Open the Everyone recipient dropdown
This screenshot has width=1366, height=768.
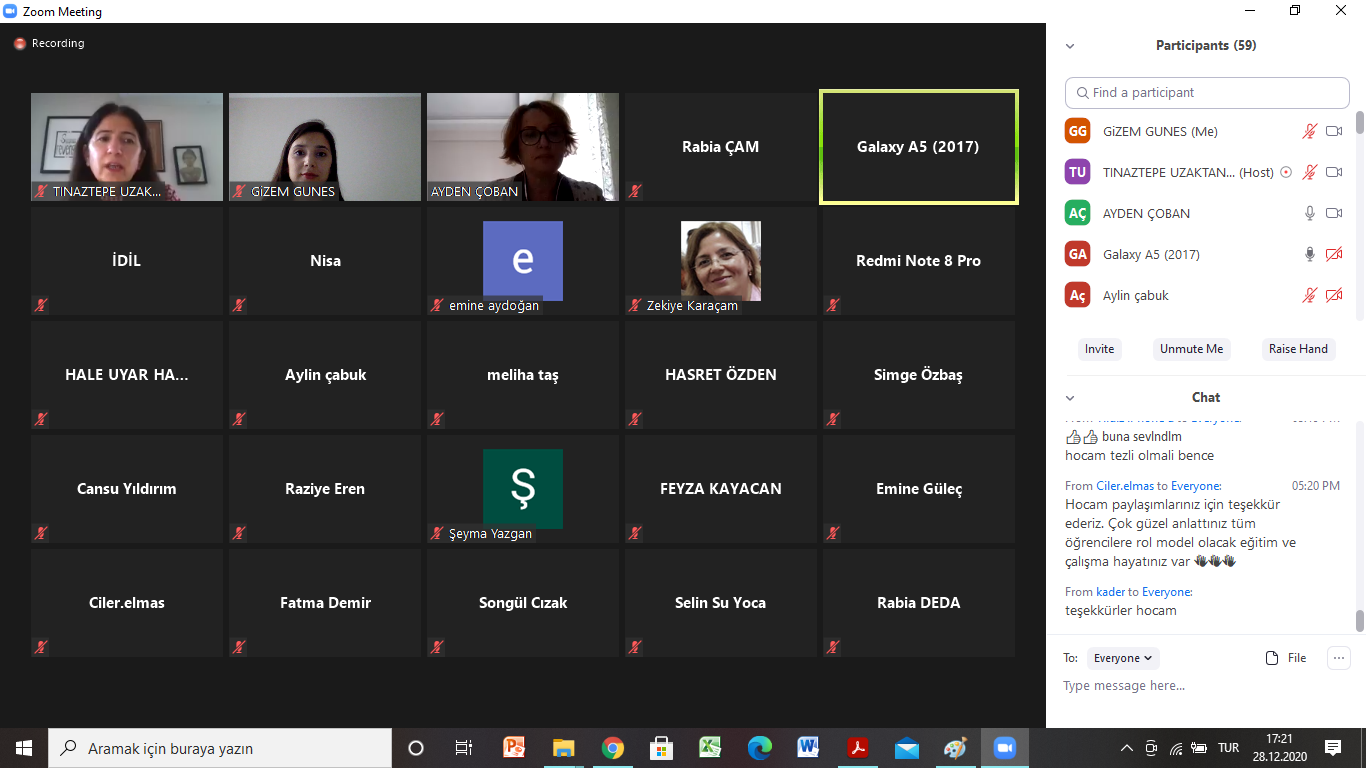click(x=1122, y=658)
